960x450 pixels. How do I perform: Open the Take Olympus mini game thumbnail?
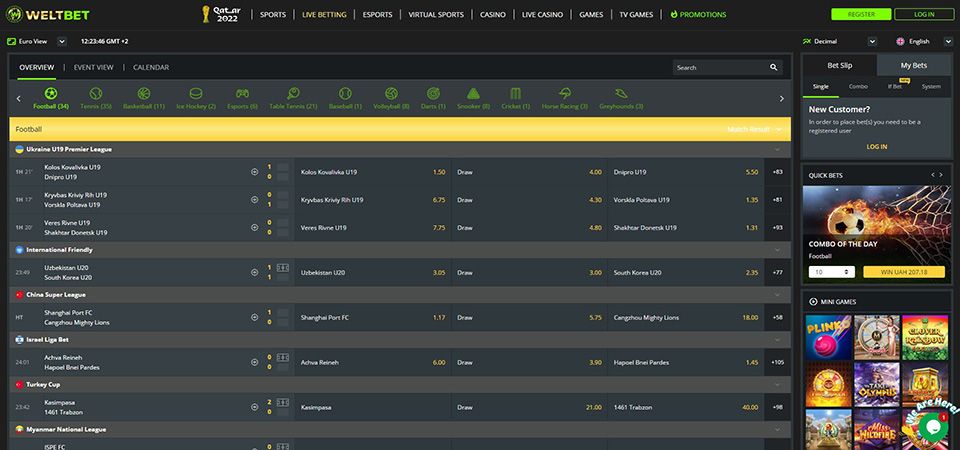(877, 384)
